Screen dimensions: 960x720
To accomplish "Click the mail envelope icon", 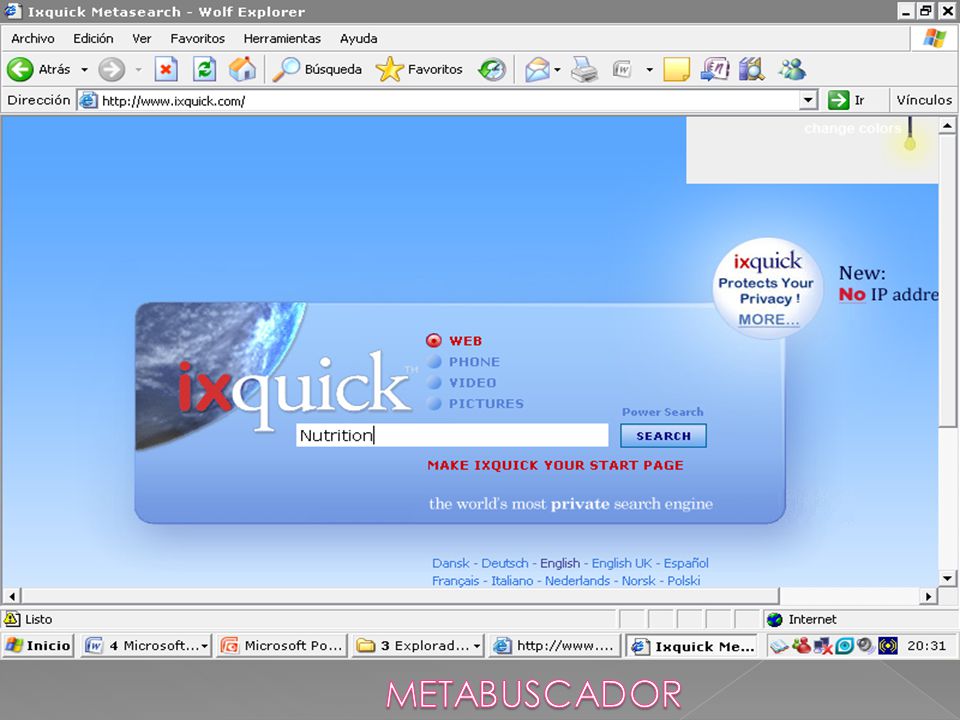I will [x=538, y=69].
